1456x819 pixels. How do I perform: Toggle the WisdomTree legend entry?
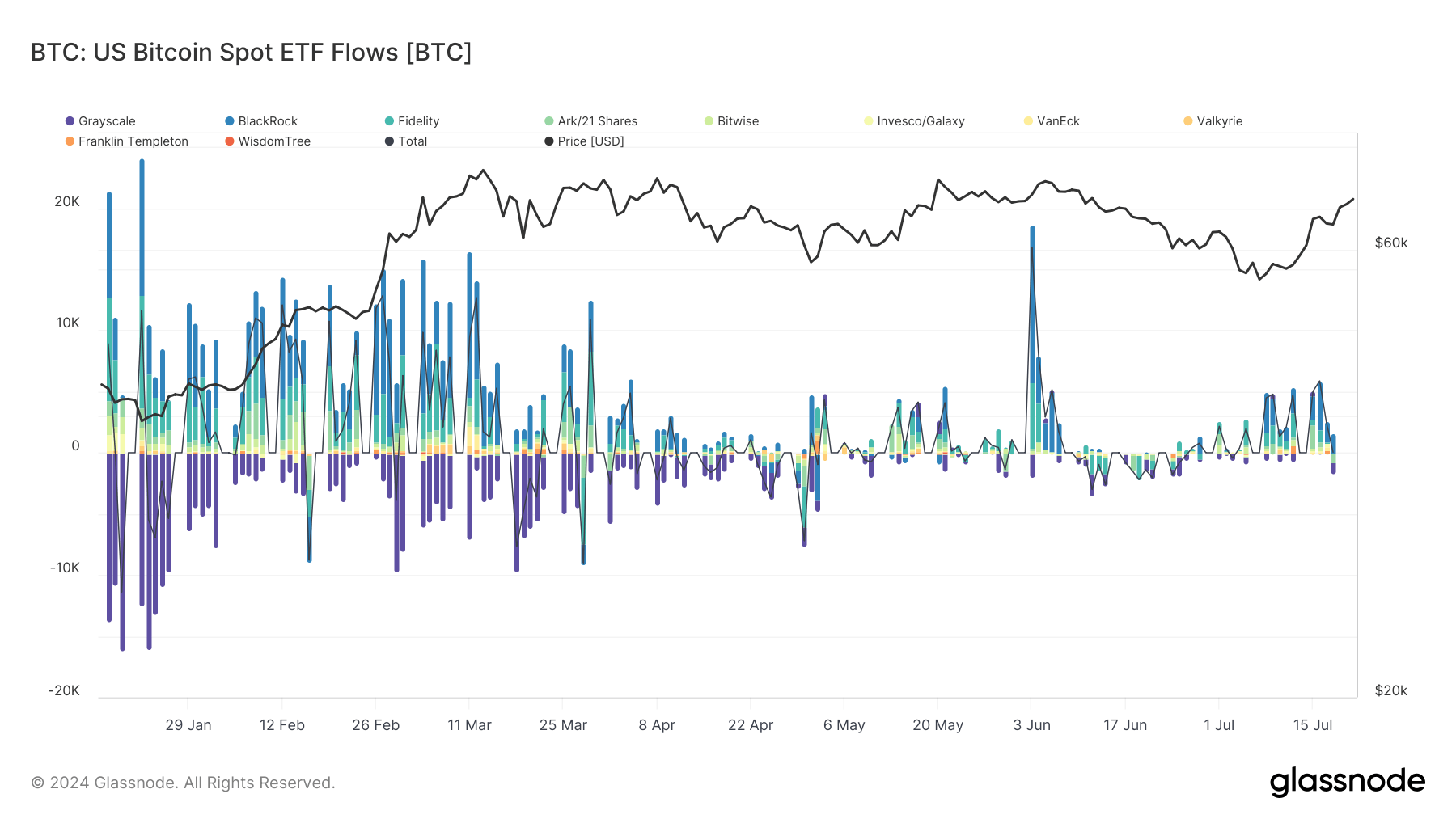tap(268, 141)
